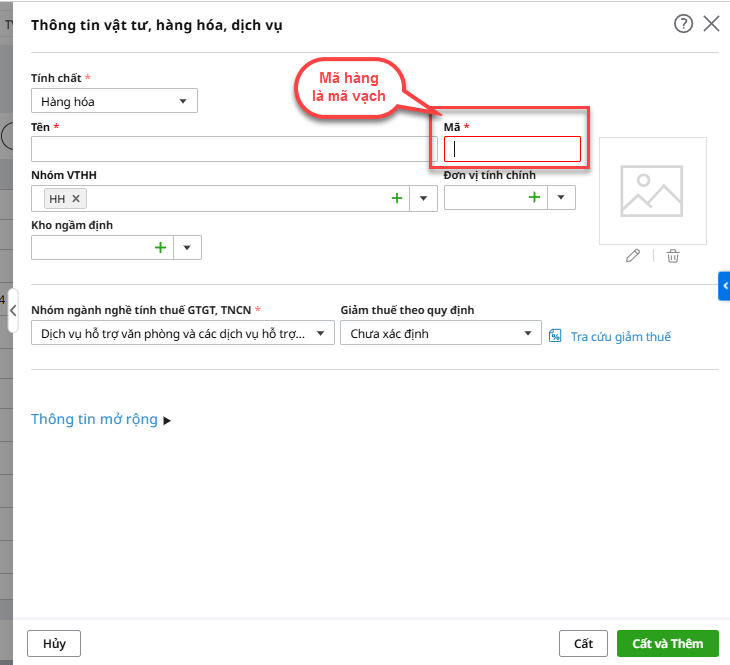
Task: Open the Tính chất dropdown
Action: [x=114, y=101]
